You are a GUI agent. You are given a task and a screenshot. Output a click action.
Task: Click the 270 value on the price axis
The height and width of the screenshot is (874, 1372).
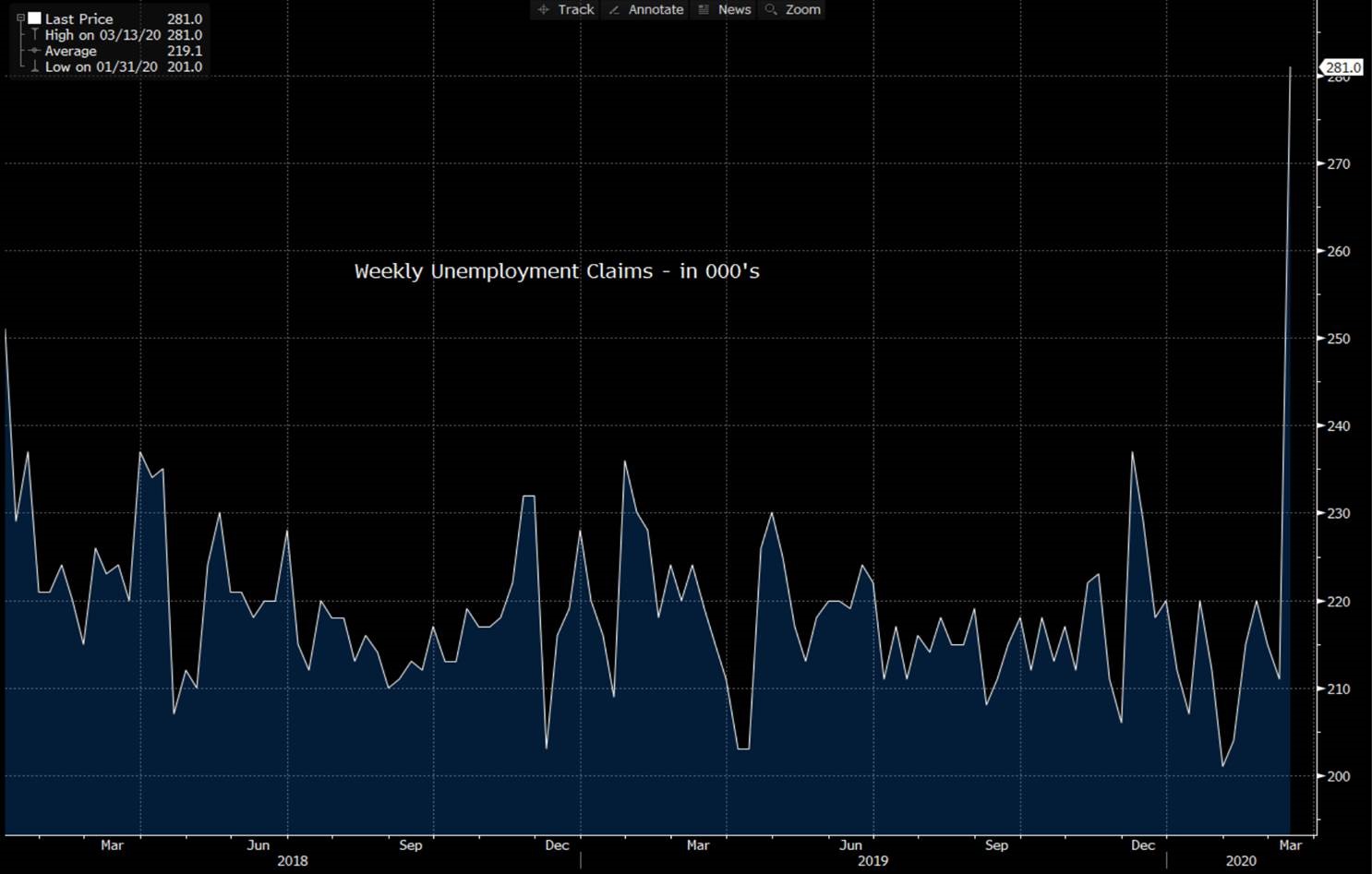(x=1338, y=164)
